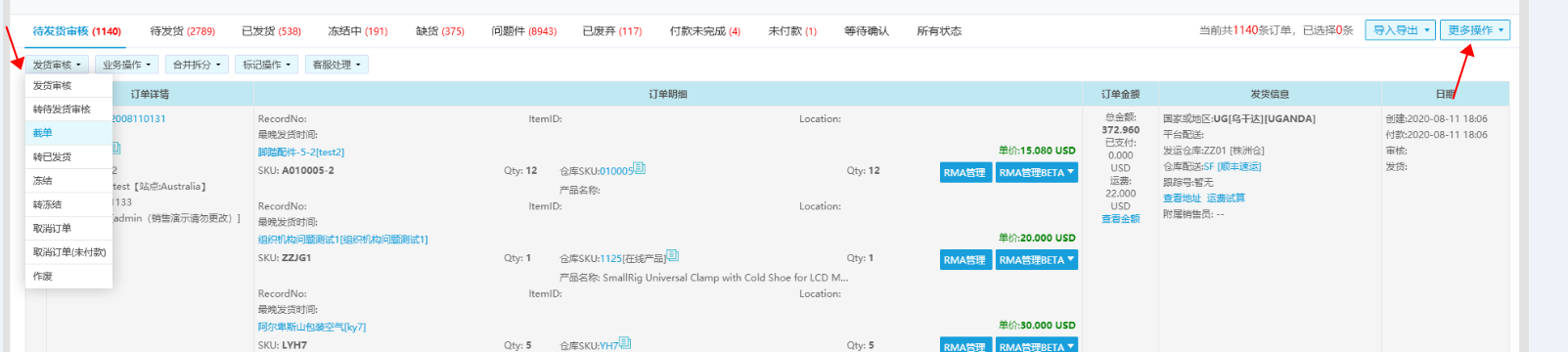Open 付款未完成 (4) tab
1568x352 pixels.
tap(705, 31)
